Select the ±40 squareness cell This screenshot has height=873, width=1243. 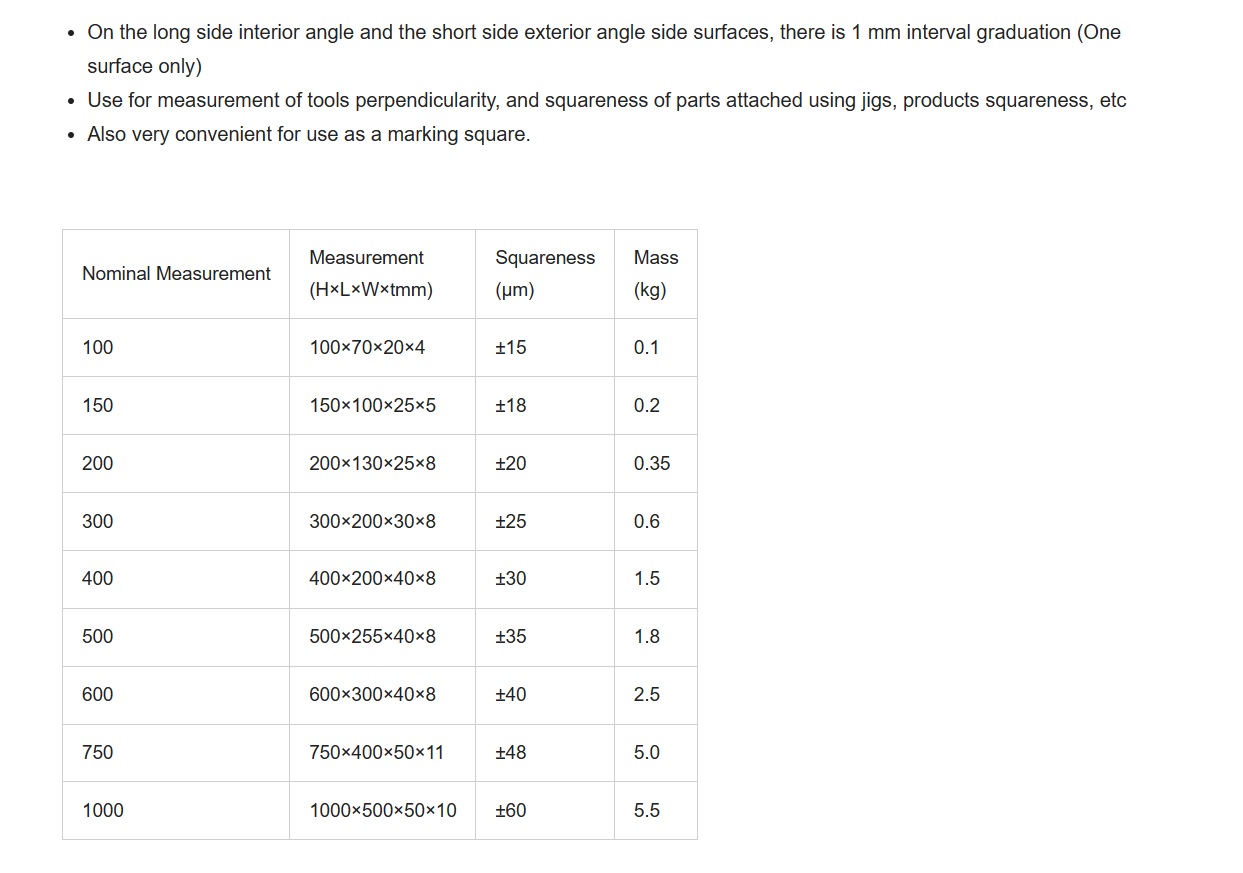pyautogui.click(x=545, y=695)
